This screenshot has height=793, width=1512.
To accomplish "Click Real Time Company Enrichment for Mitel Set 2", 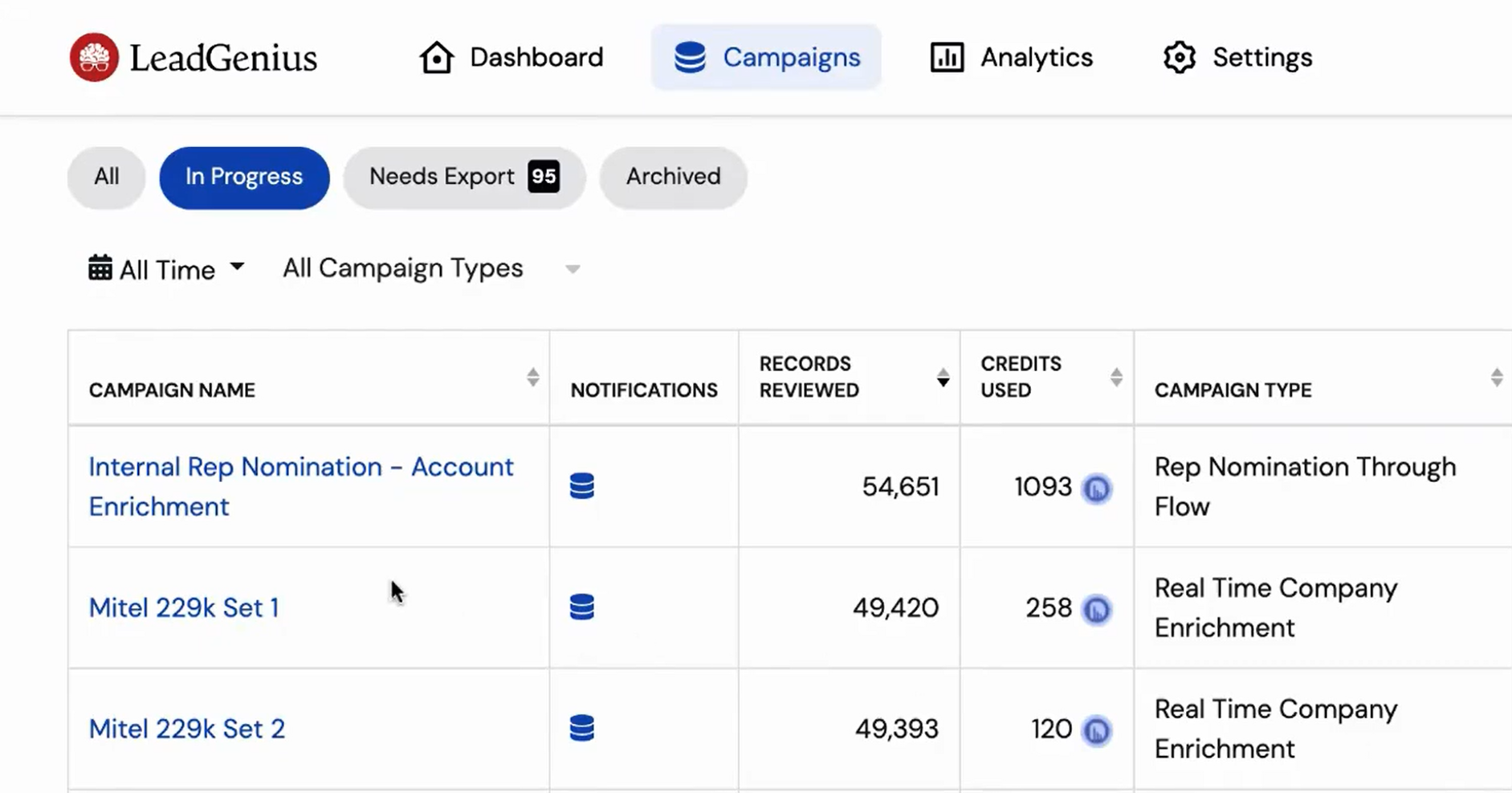I will 1276,730.
